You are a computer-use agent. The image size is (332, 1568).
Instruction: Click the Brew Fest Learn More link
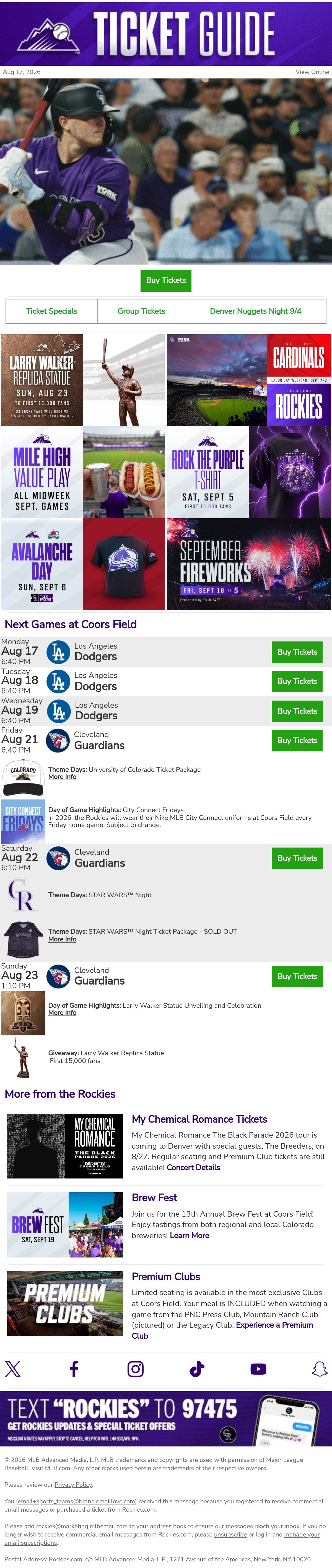(190, 1236)
